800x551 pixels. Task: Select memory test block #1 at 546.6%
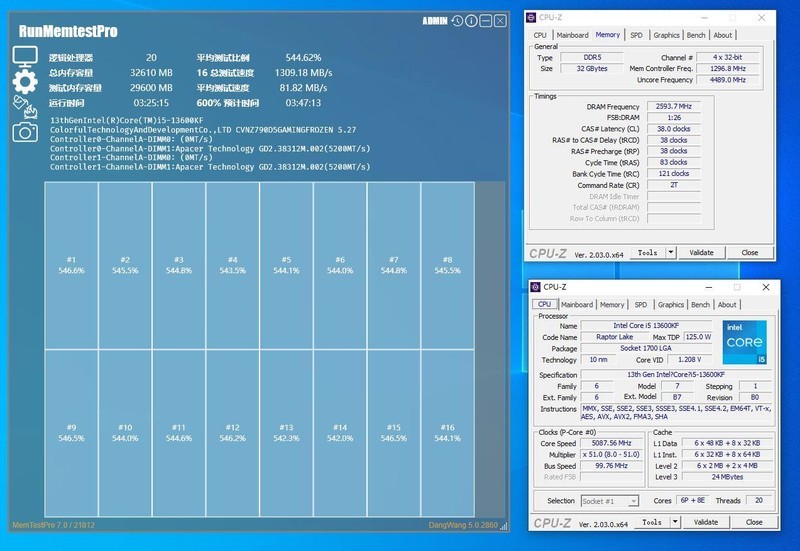(x=71, y=265)
